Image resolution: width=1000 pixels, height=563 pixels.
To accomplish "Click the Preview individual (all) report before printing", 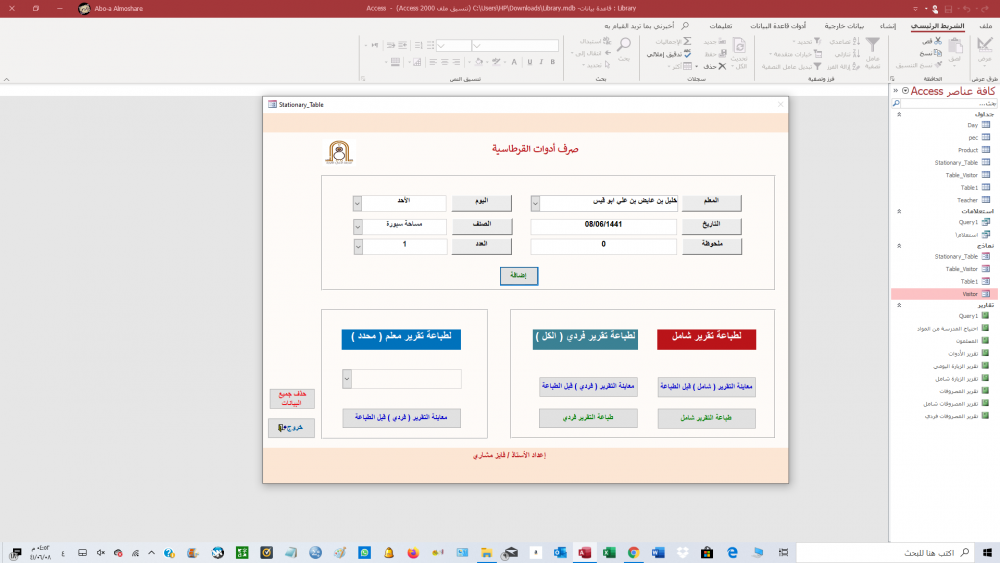I will (x=588, y=386).
